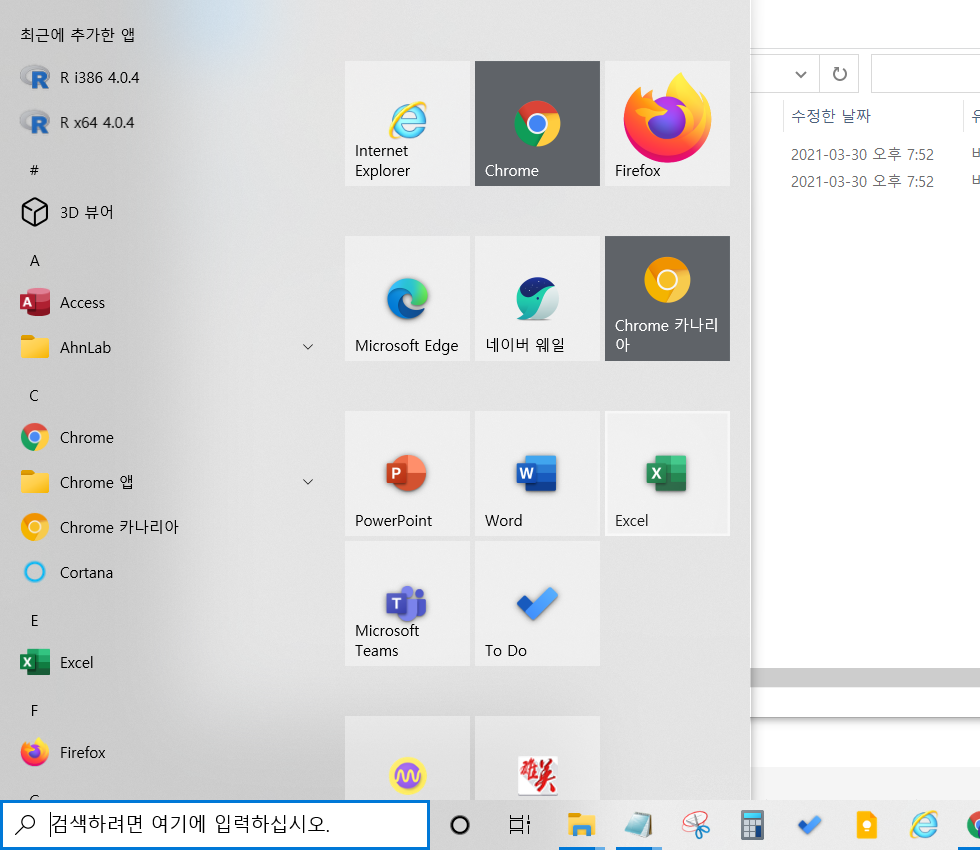Image resolution: width=980 pixels, height=850 pixels.
Task: Open the Chrome 카나리아 tile
Action: coord(667,298)
